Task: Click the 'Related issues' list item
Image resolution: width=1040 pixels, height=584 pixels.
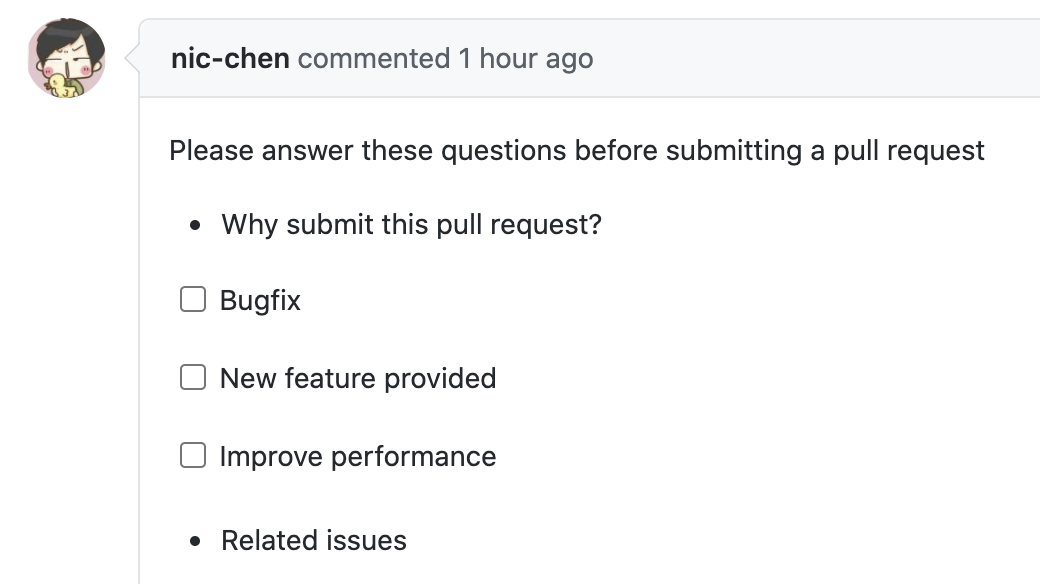Action: tap(314, 540)
